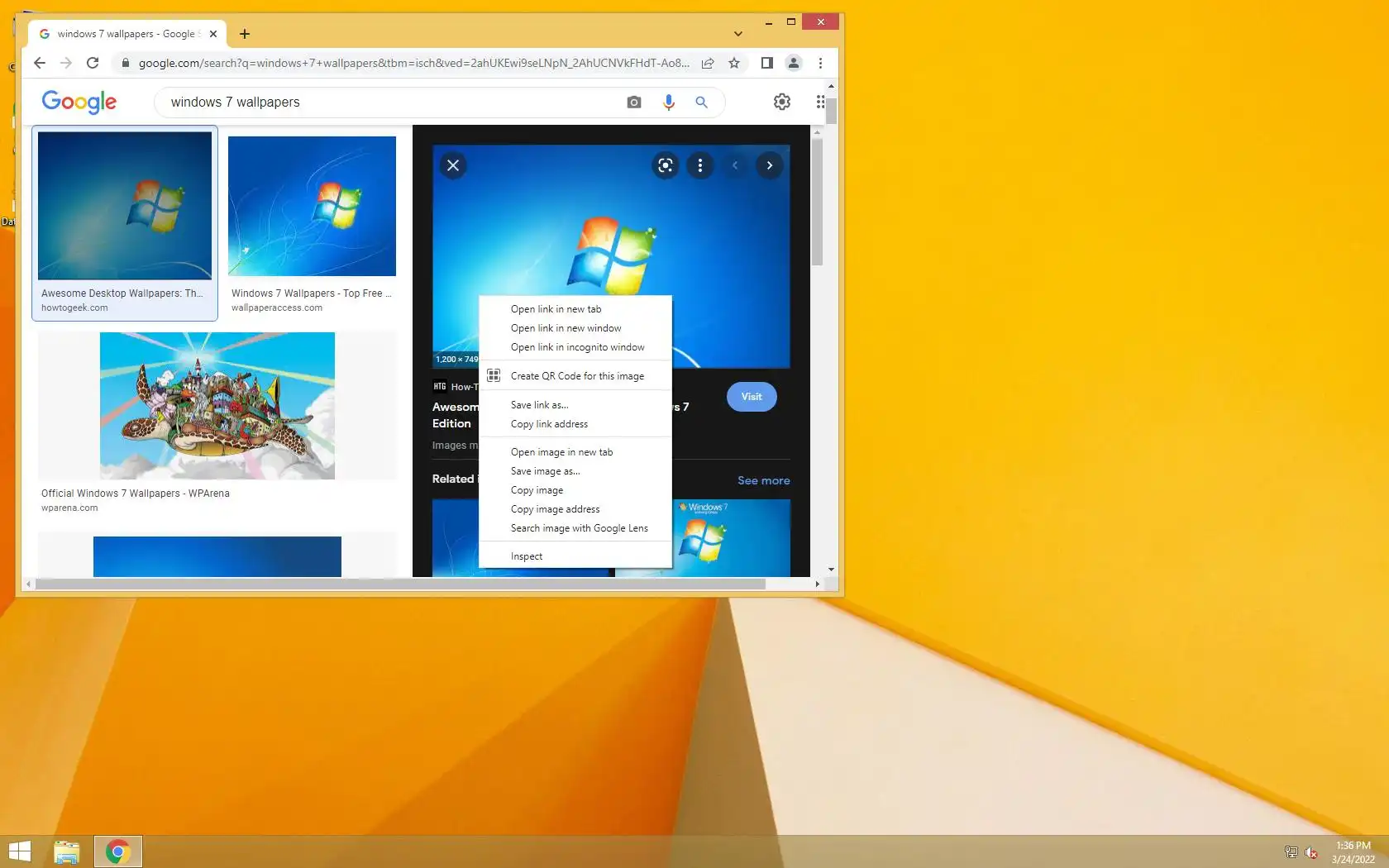Click the See more link

(764, 480)
